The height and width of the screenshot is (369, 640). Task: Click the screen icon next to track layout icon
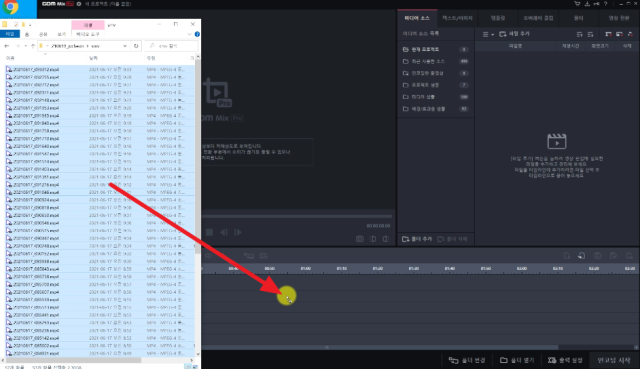[264, 256]
